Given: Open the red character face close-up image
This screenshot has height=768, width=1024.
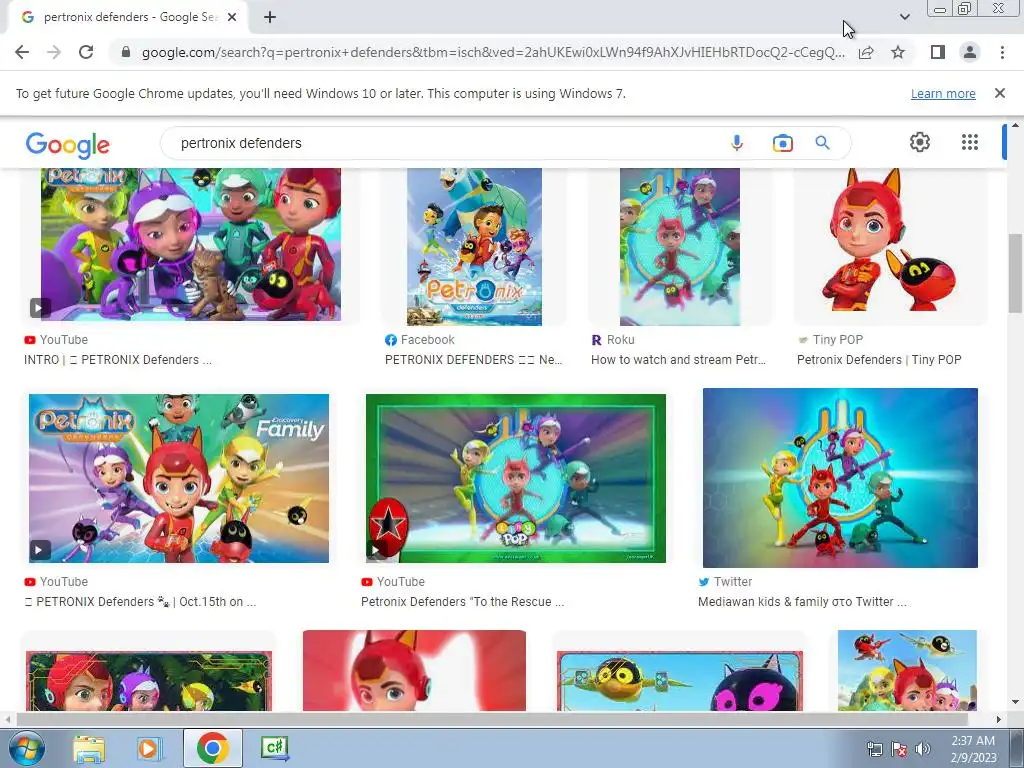Looking at the screenshot, I should [414, 671].
